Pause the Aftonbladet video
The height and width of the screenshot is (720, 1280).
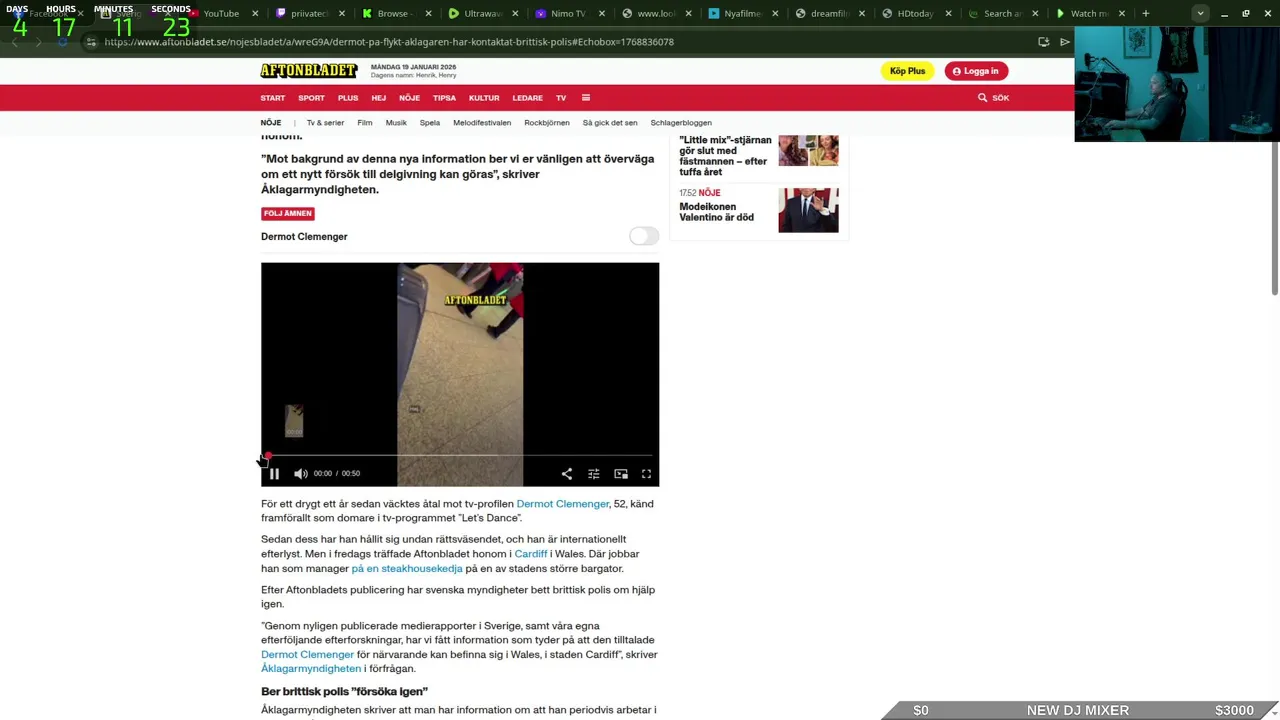point(274,474)
